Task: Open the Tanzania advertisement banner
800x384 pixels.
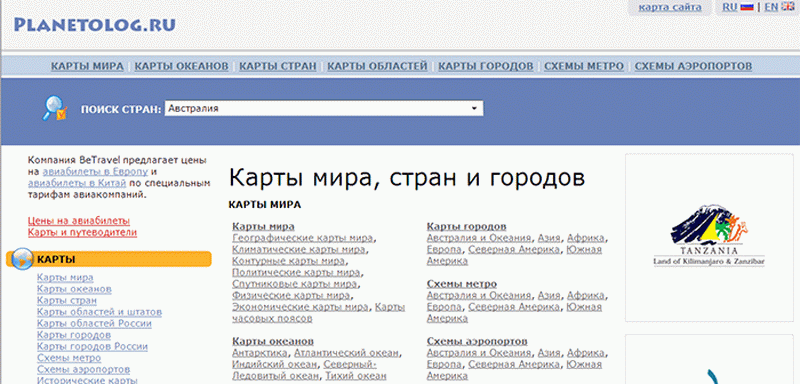Action: 709,238
